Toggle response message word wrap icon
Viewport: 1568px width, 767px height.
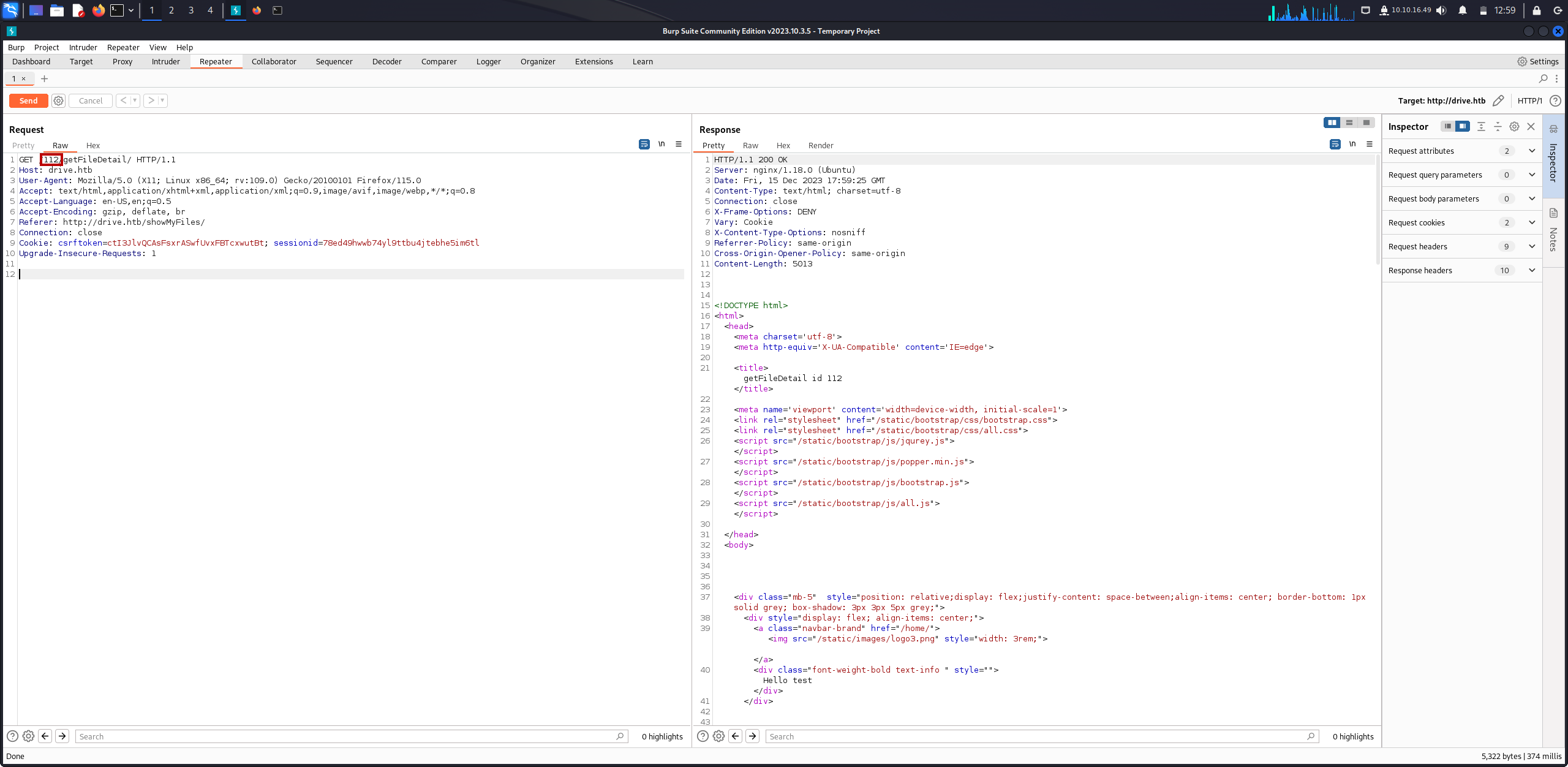[1335, 144]
